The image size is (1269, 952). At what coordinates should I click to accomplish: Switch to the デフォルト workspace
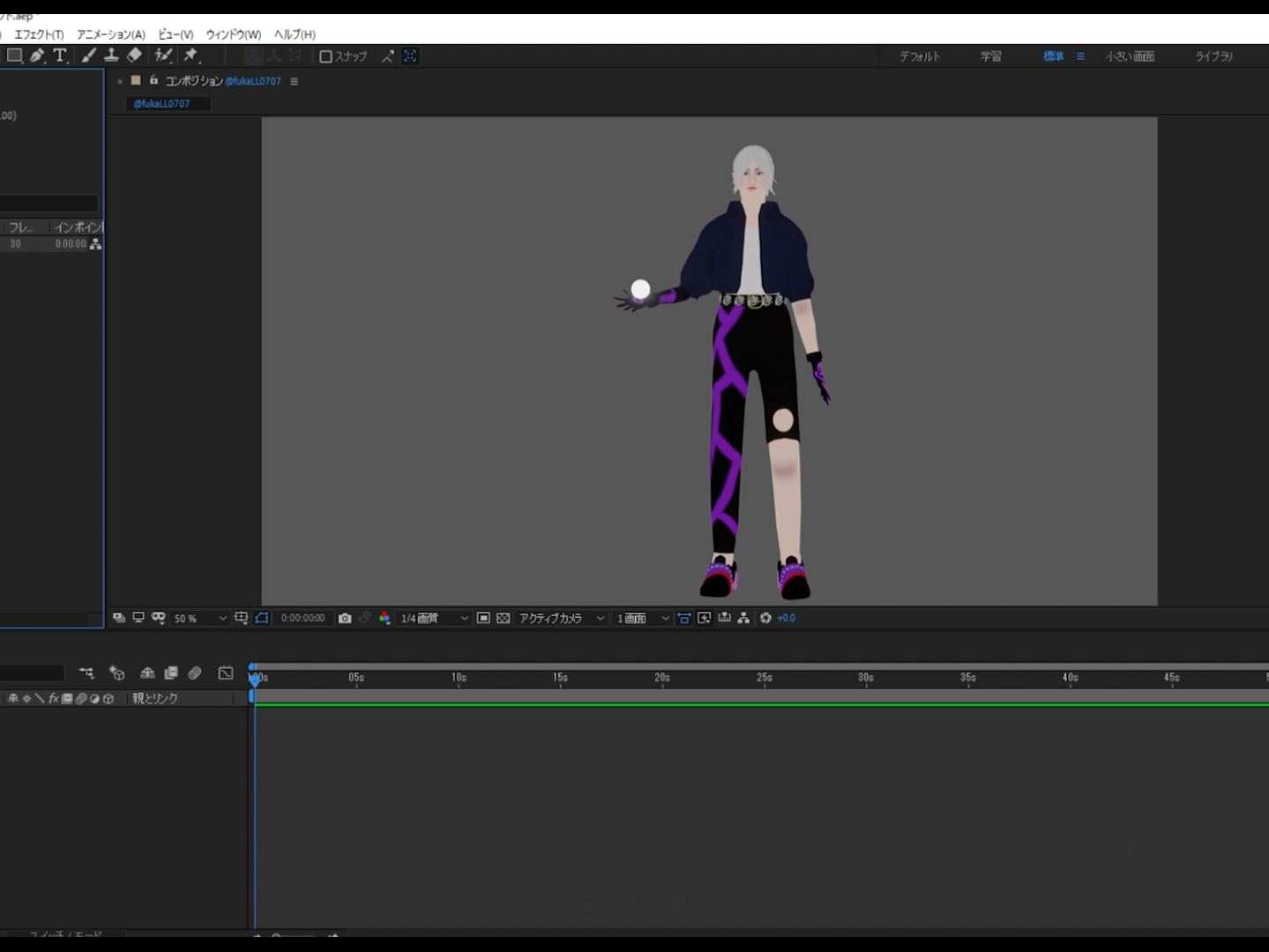920,56
